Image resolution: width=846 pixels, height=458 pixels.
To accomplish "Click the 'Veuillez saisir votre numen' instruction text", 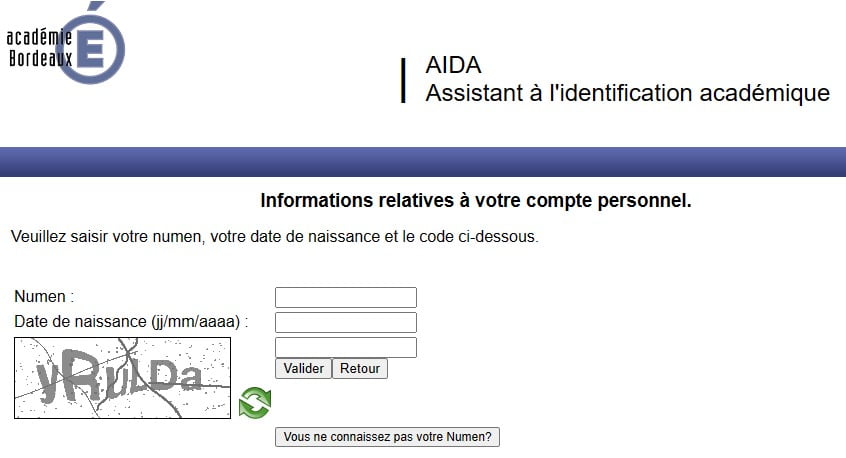I will 275,237.
